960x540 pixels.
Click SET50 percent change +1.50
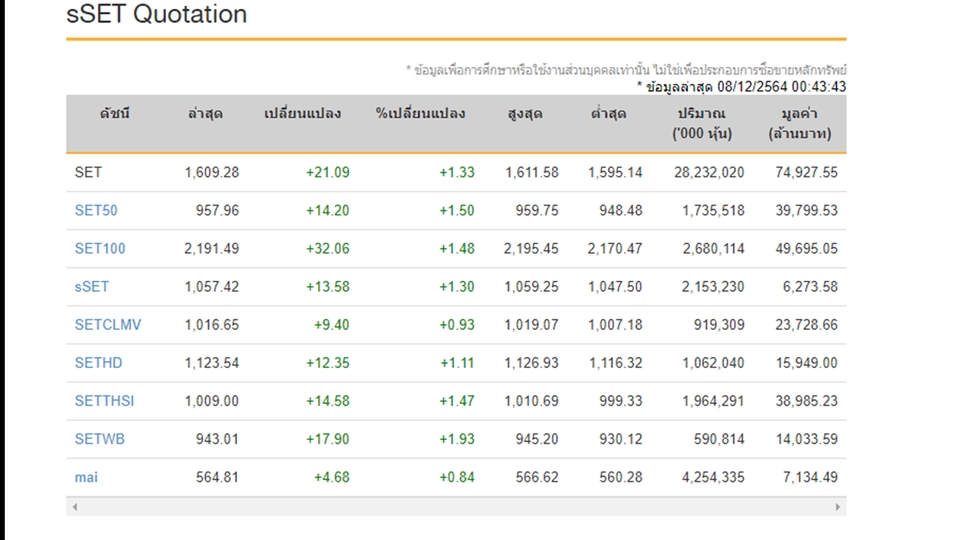click(x=457, y=211)
